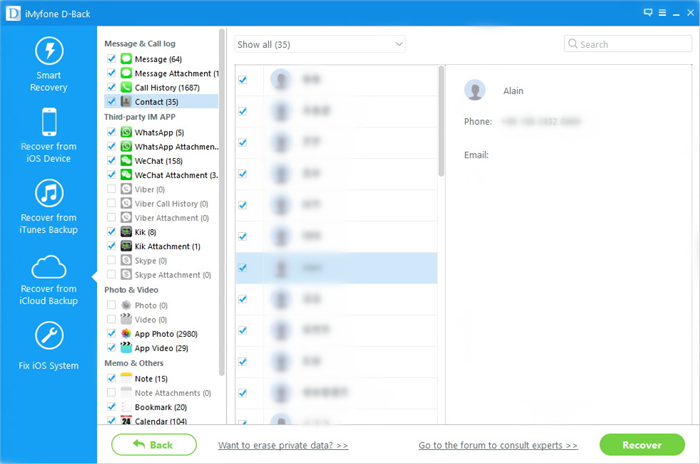Click the Memo & Others heading
Image resolution: width=700 pixels, height=464 pixels.
tap(134, 363)
